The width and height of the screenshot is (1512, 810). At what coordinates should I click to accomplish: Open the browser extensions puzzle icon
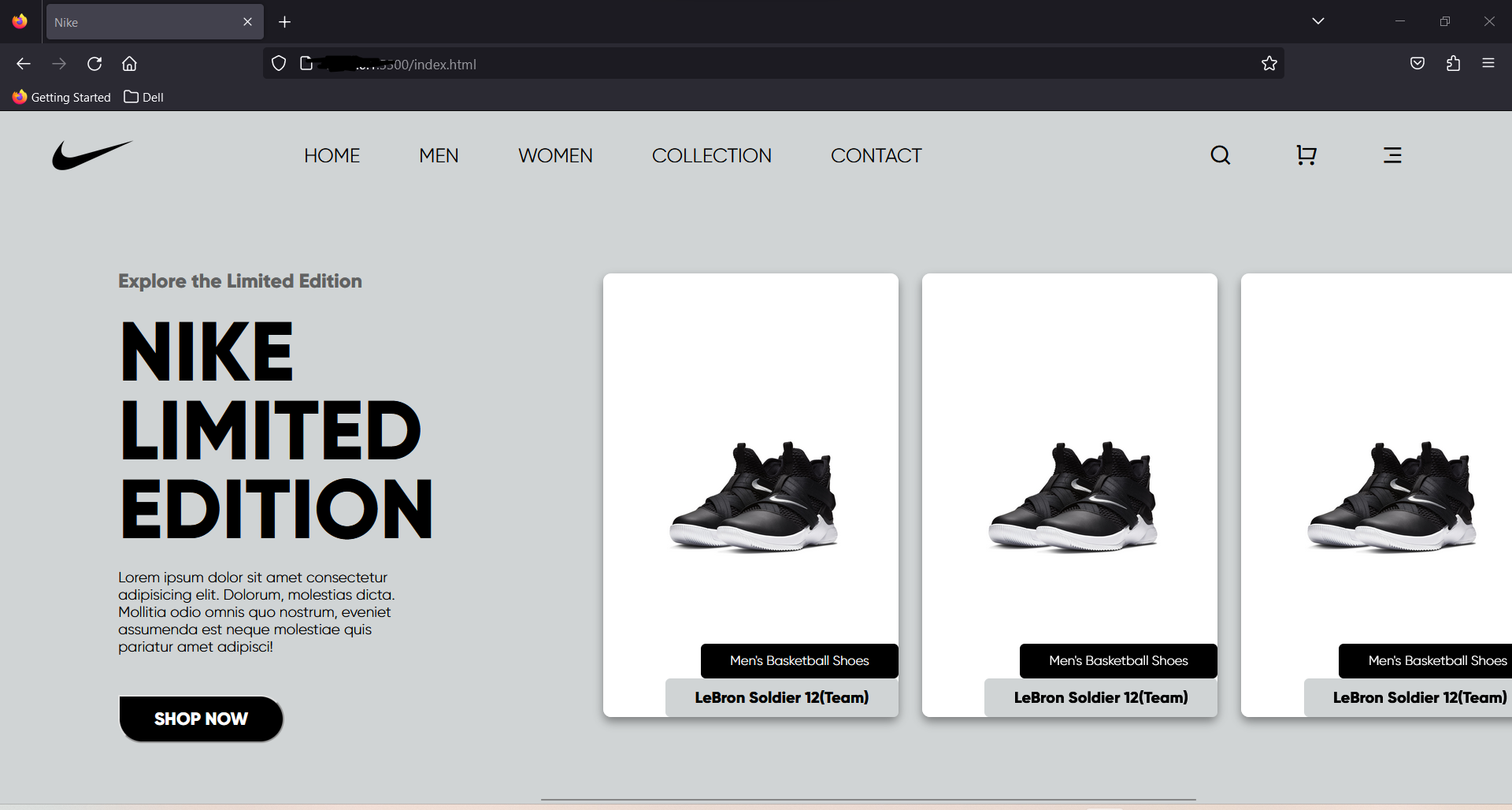tap(1453, 64)
